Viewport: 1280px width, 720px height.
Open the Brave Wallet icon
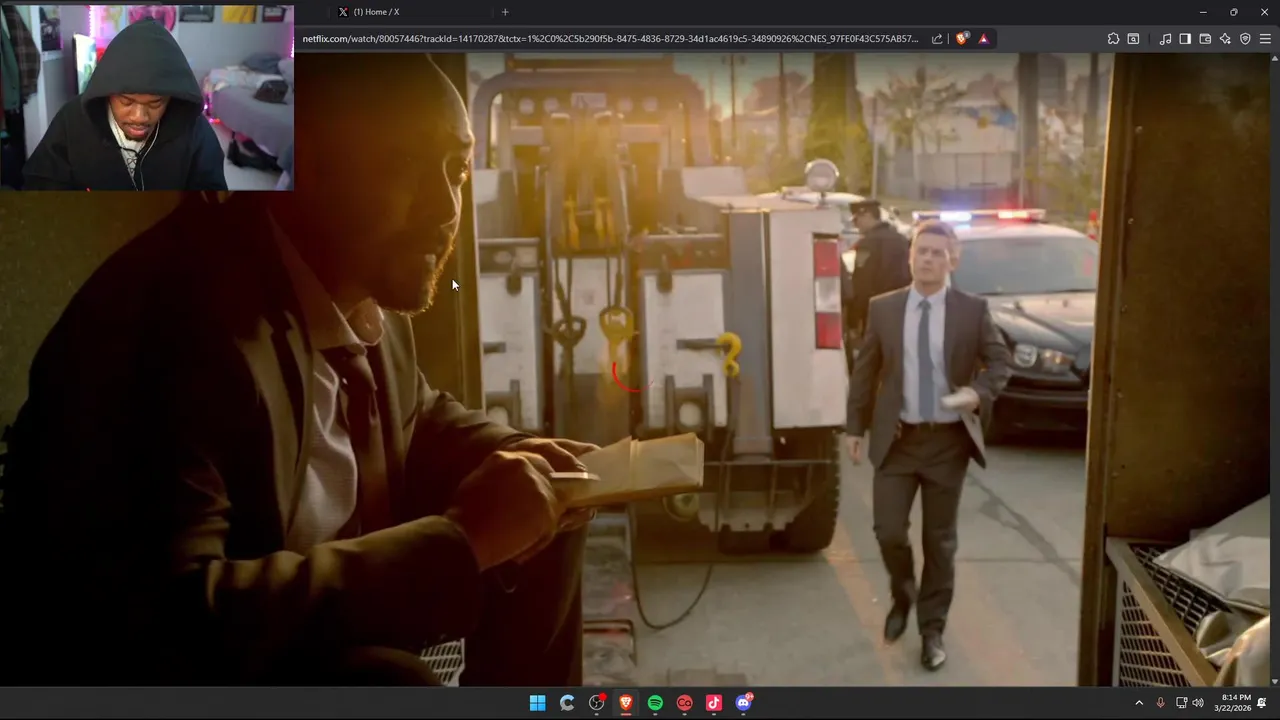[1205, 39]
